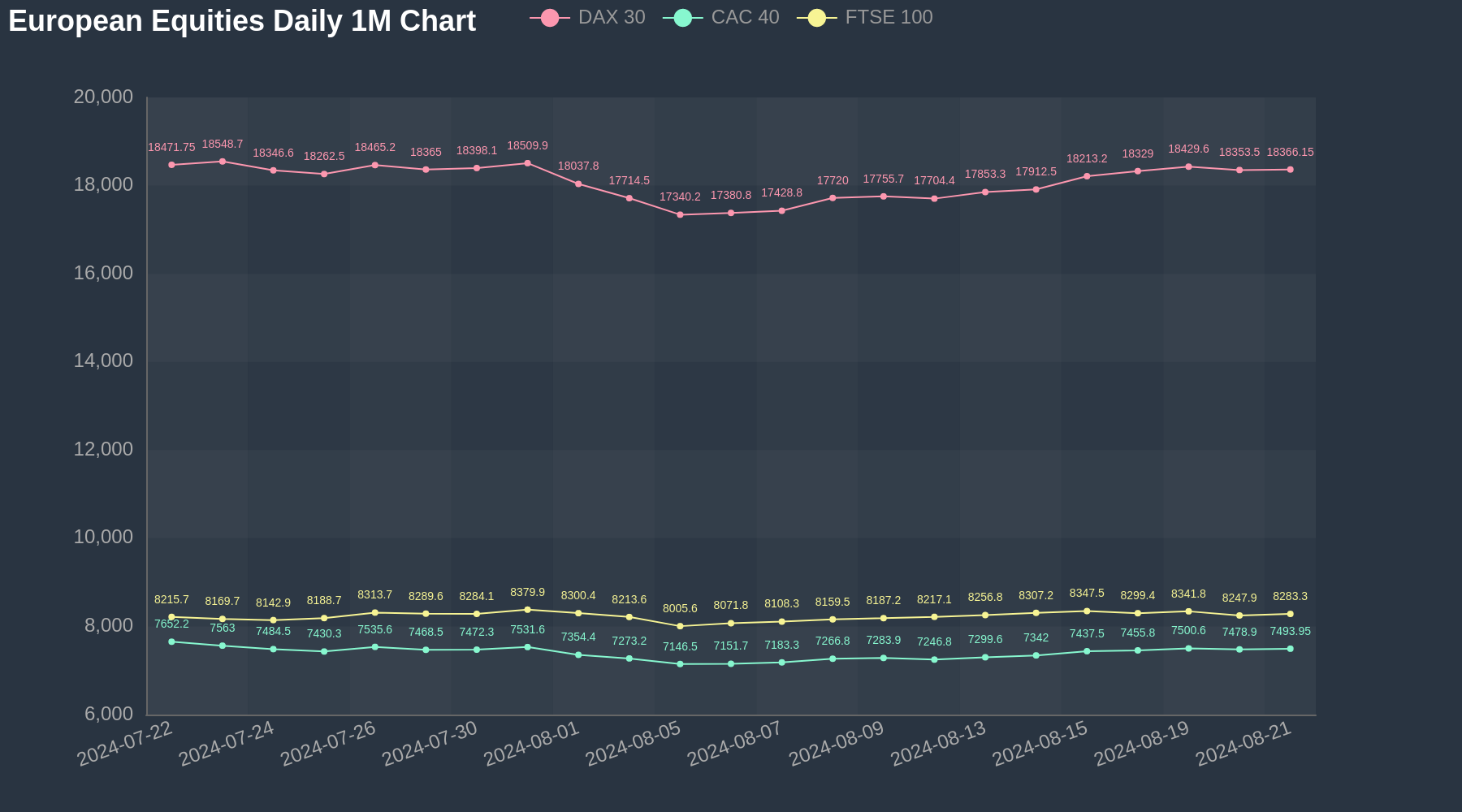Select CAC data point 7430.3

click(324, 651)
